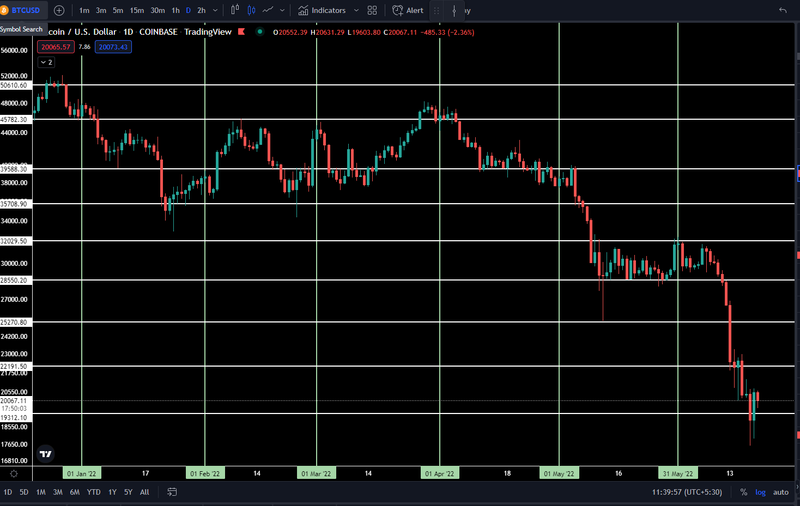Open the go to date icon
Screen dimensions: 800x506
pos(172,492)
